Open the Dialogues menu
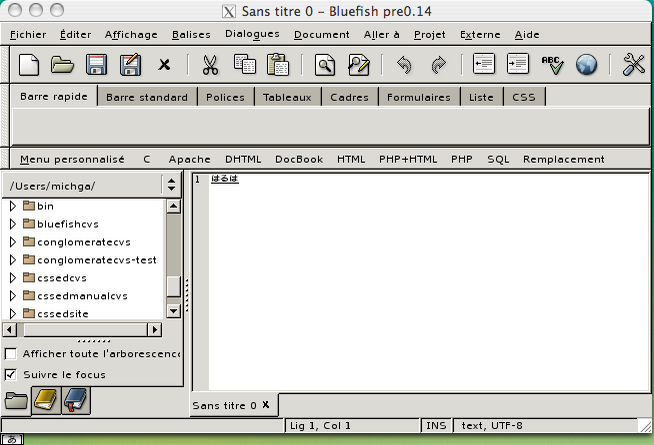Screen dimensions: 654x445 coord(252,34)
